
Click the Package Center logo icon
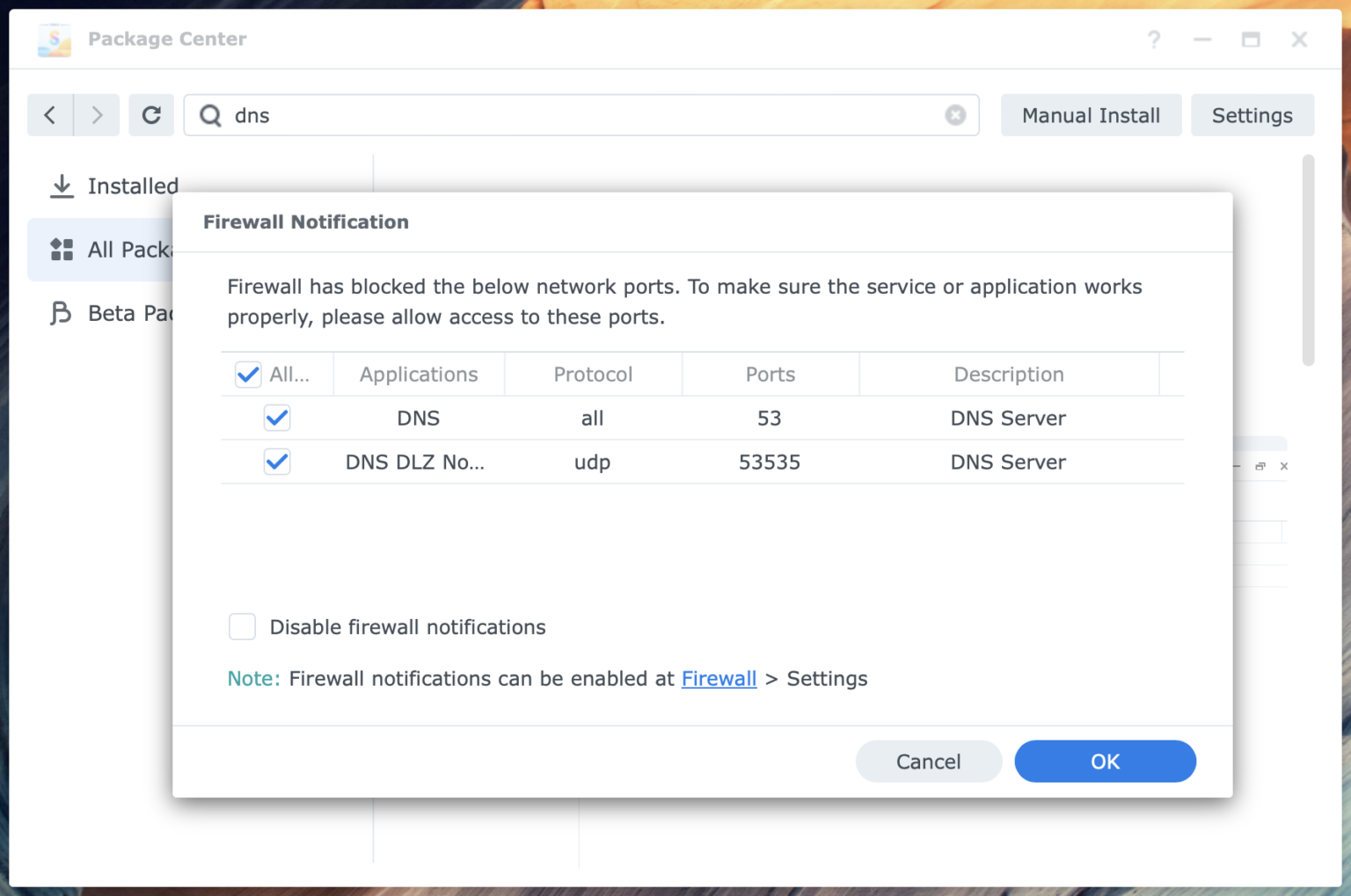(54, 39)
